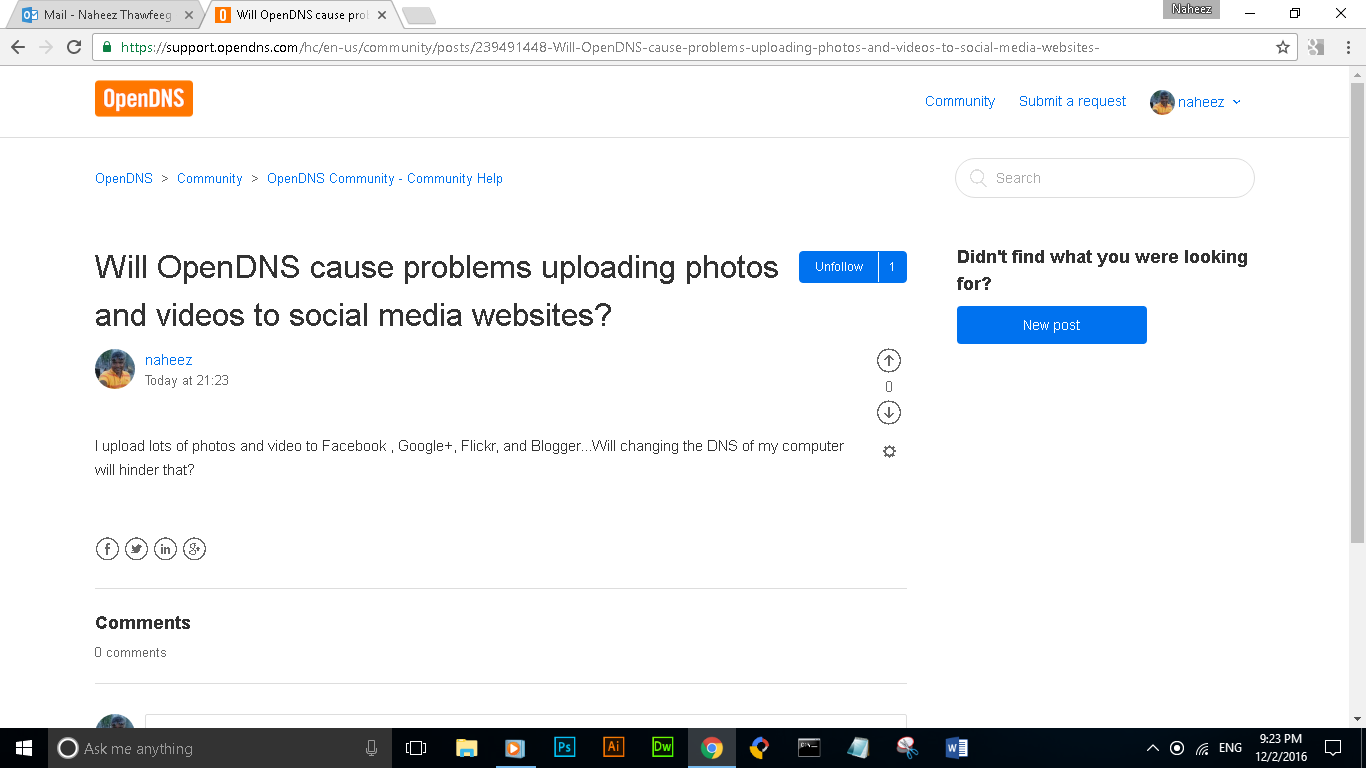This screenshot has width=1366, height=768.
Task: Launch Photoshop from the taskbar
Action: tap(564, 748)
